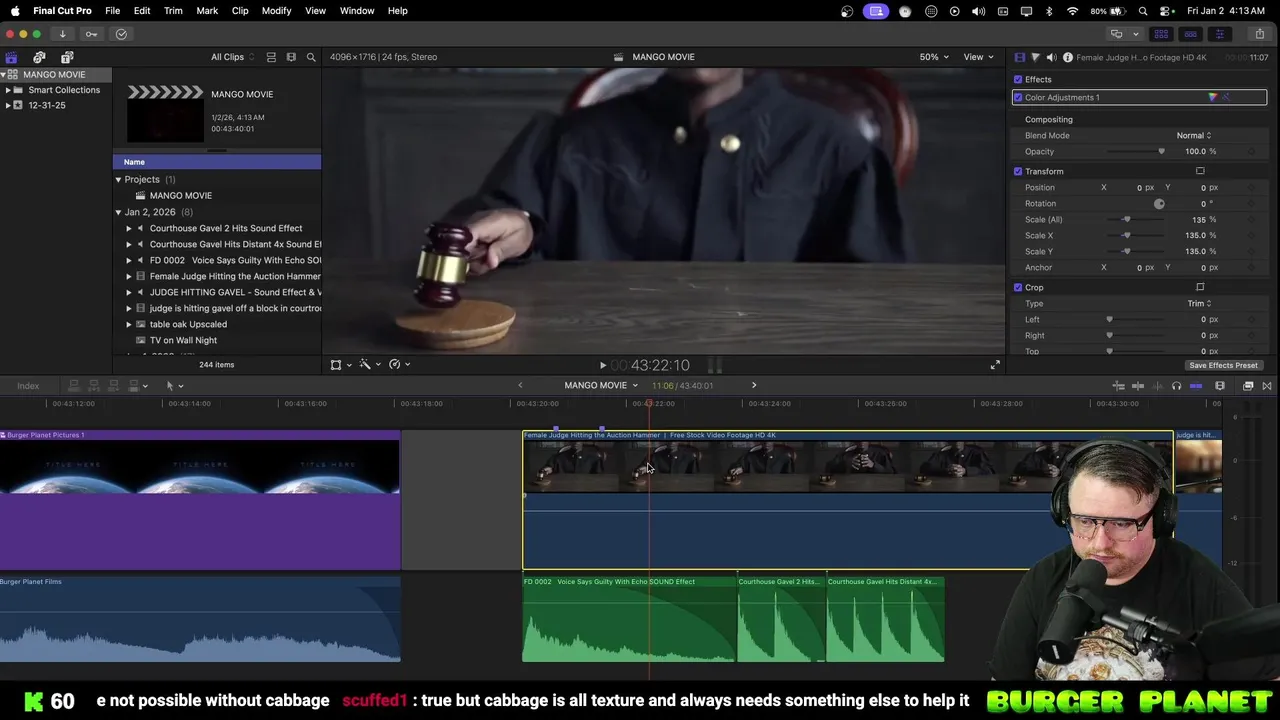This screenshot has width=1280, height=720.
Task: Open MANGO MOVIE timeline name dropdown
Action: [x=601, y=386]
